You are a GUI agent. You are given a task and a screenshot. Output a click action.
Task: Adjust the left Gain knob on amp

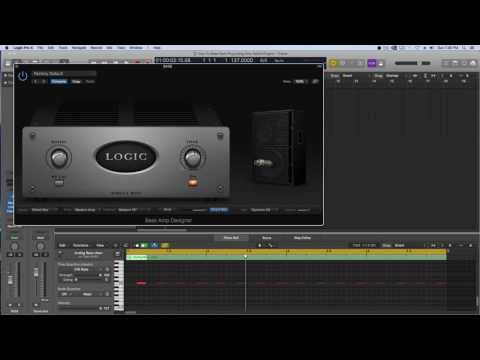point(59,158)
